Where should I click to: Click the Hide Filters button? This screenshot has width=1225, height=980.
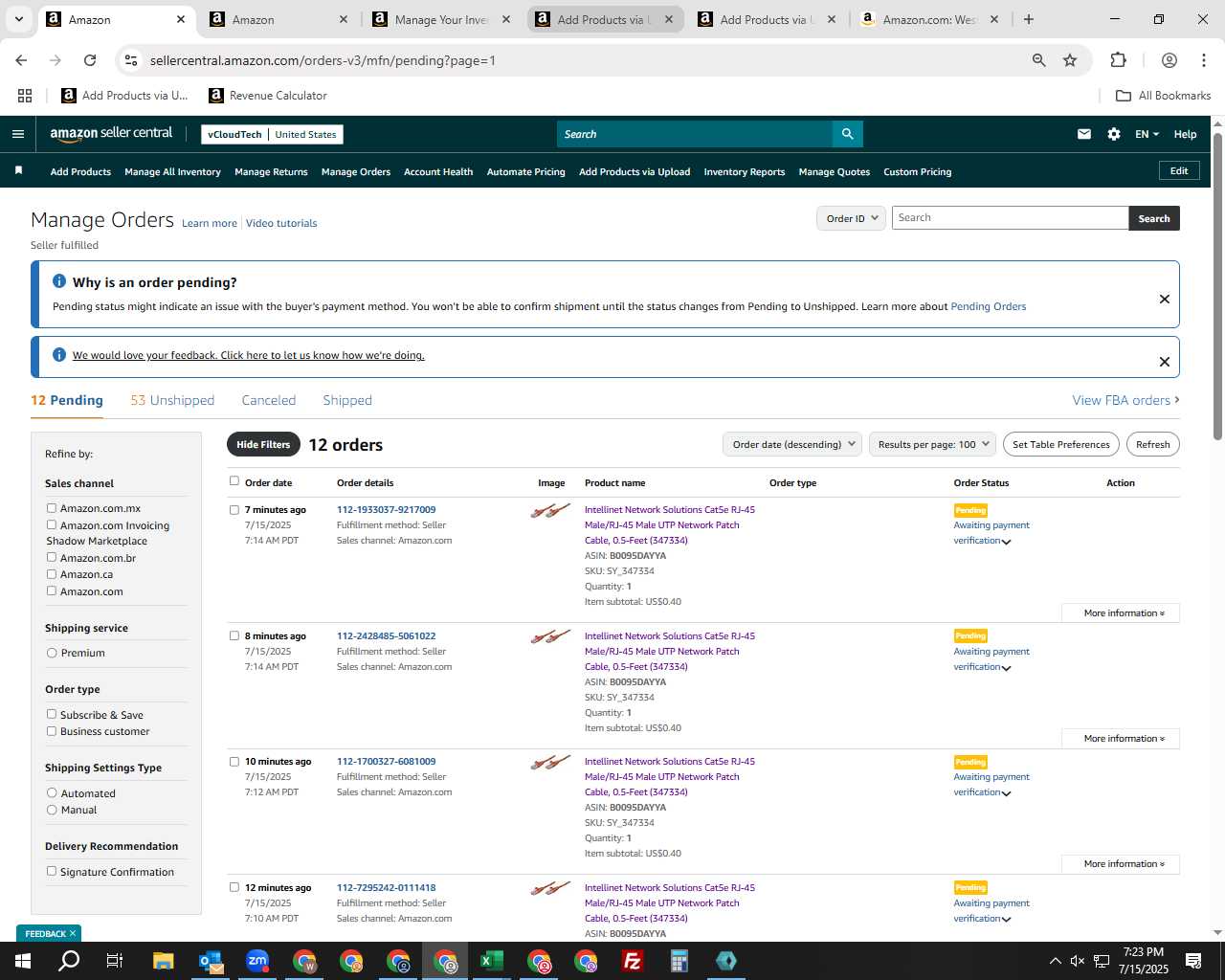click(x=263, y=444)
